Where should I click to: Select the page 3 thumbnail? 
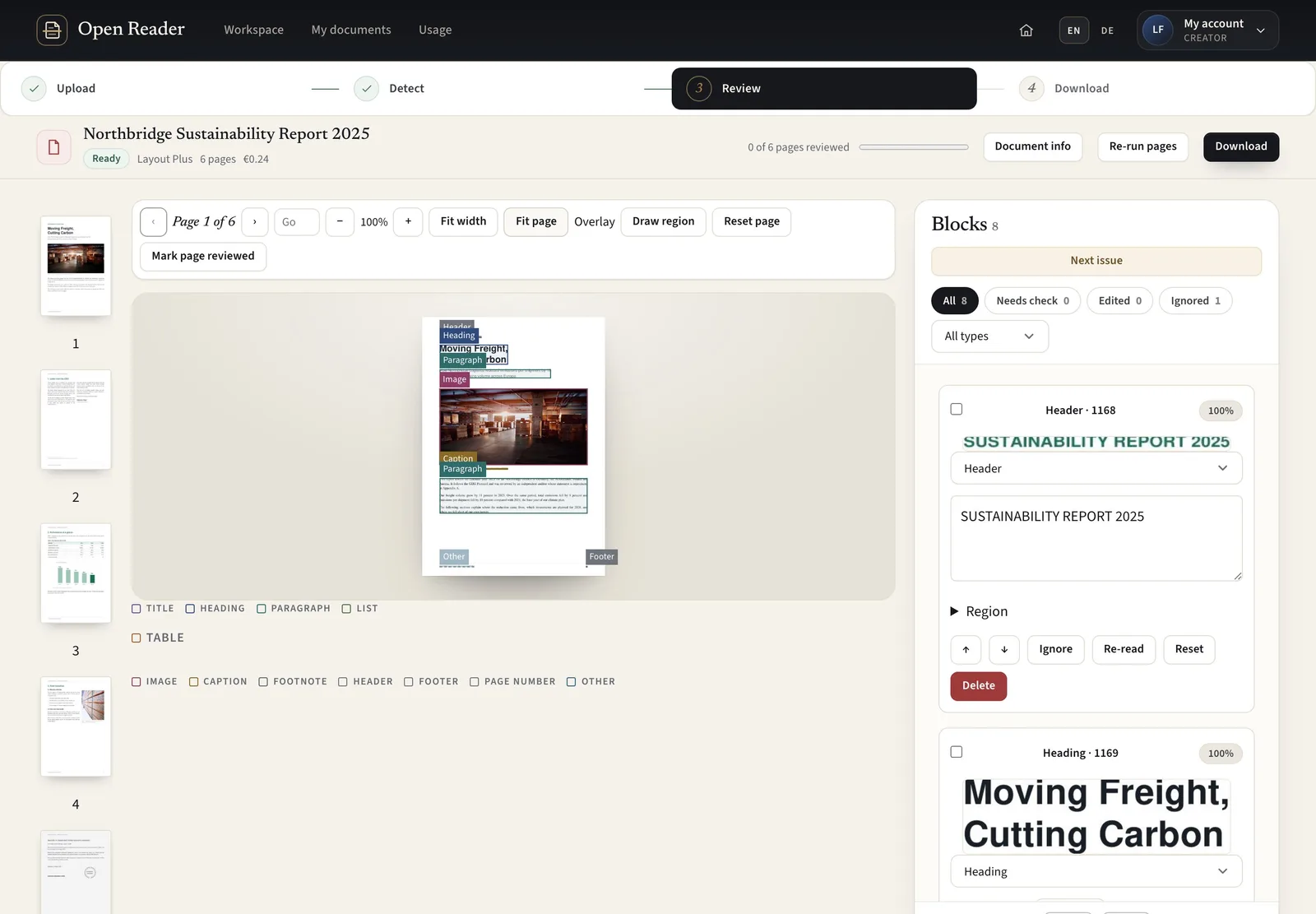click(x=76, y=573)
